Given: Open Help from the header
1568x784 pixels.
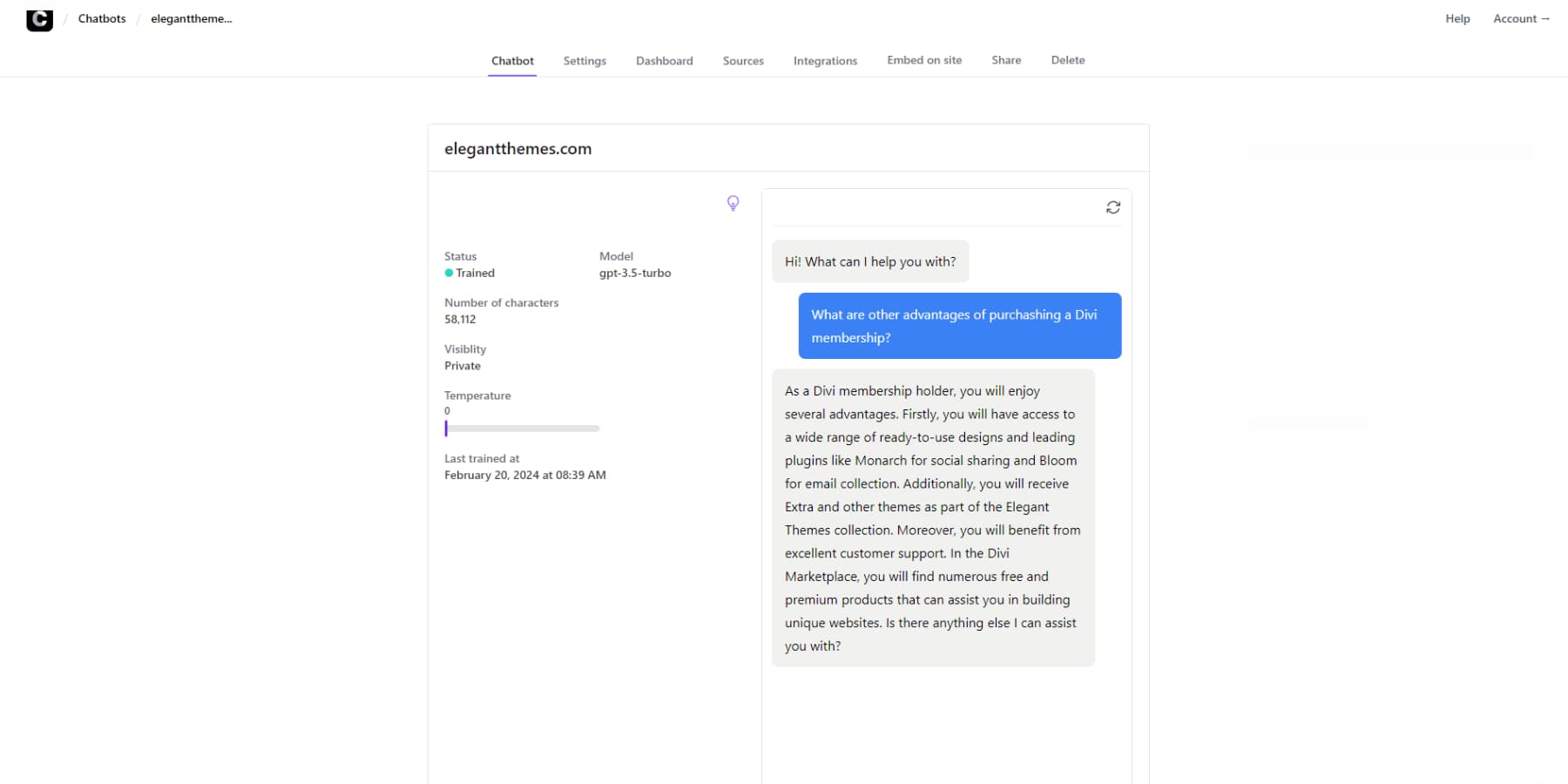Looking at the screenshot, I should pyautogui.click(x=1456, y=18).
